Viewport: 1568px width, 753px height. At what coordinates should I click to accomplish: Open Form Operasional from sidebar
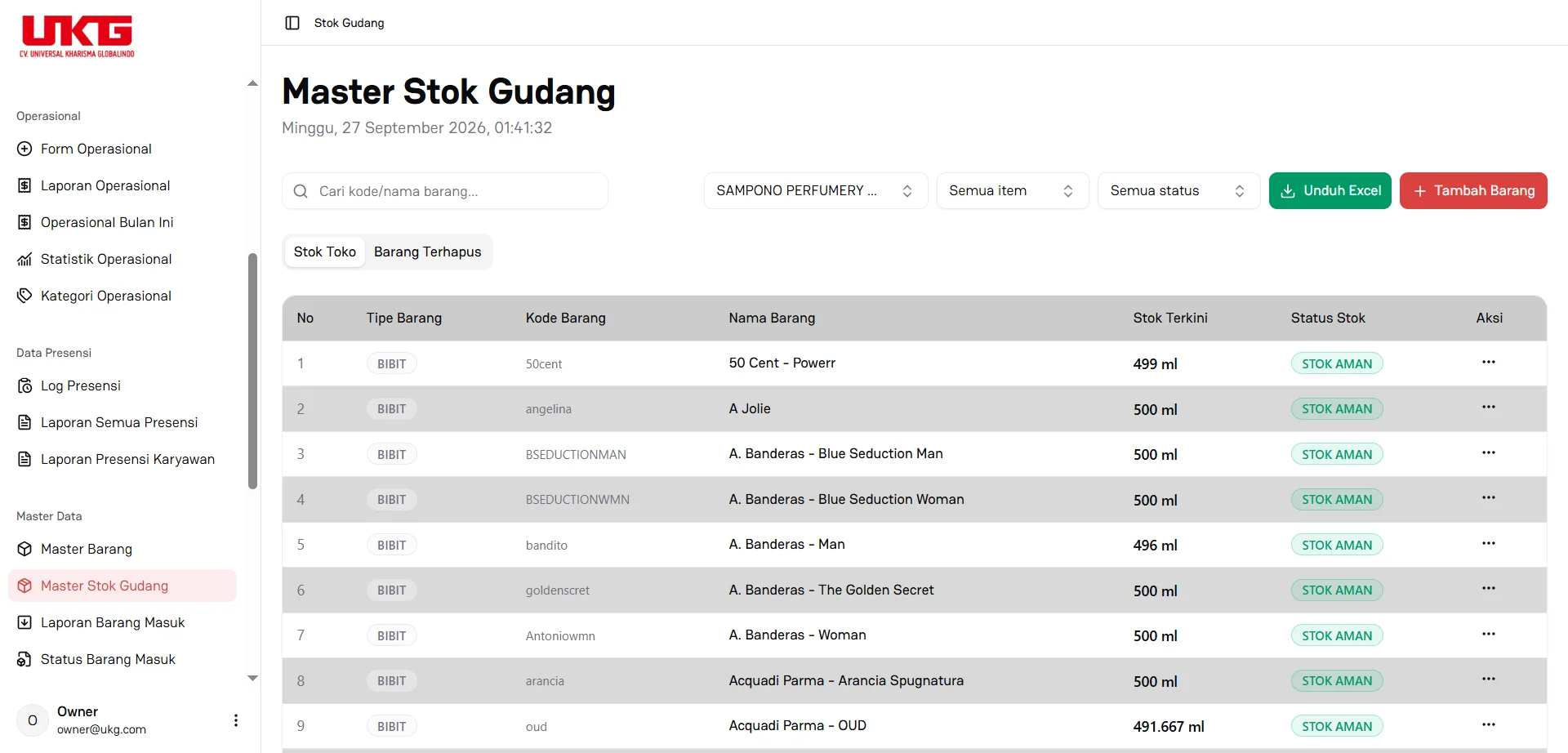pyautogui.click(x=122, y=149)
